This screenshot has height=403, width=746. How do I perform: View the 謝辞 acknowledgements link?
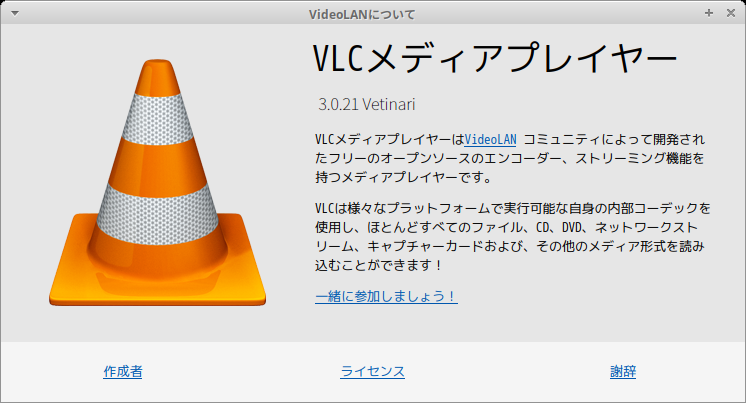point(623,372)
